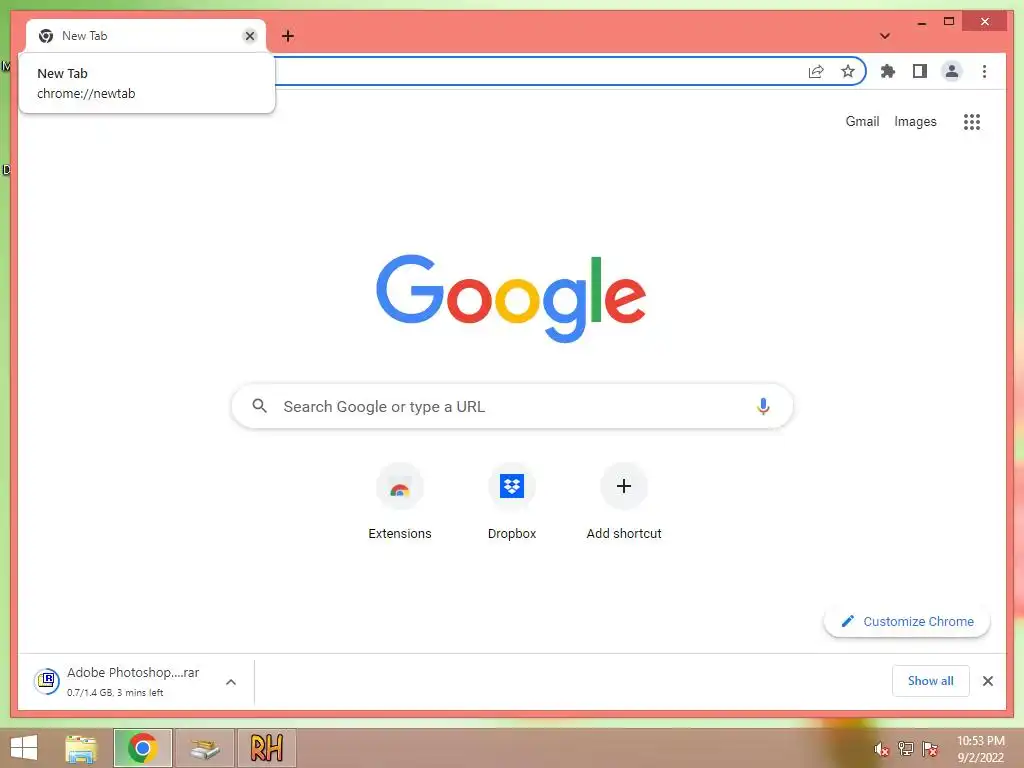The height and width of the screenshot is (768, 1024).
Task: Maximize the Chrome window
Action: pos(949,22)
